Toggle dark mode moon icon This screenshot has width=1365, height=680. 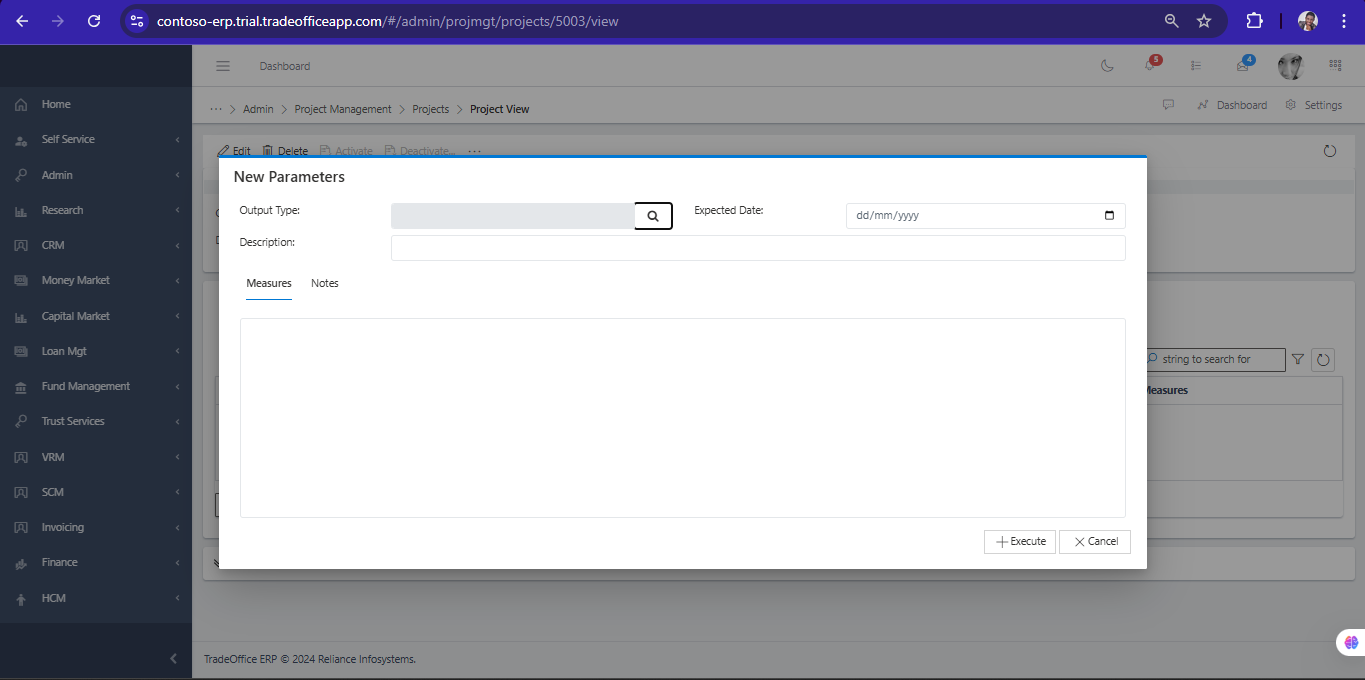(1107, 66)
